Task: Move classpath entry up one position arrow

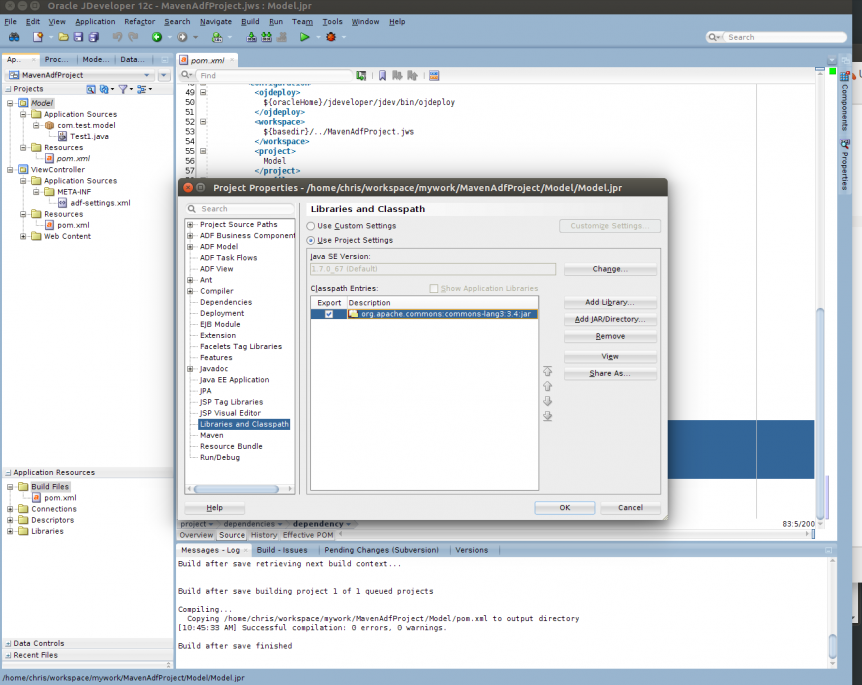Action: (547, 386)
